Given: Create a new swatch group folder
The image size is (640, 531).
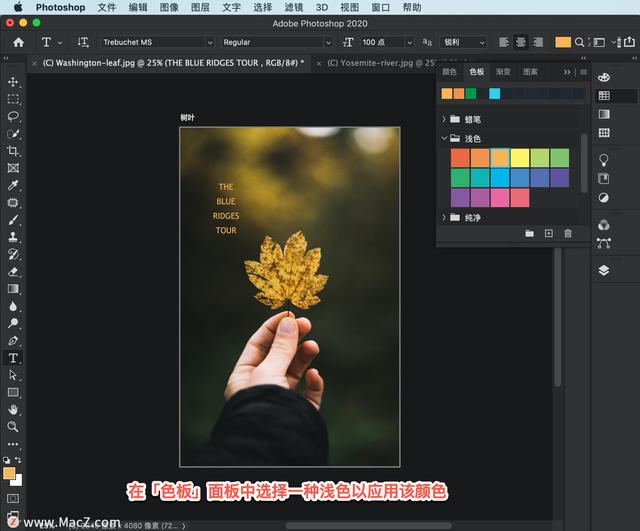Looking at the screenshot, I should click(x=530, y=233).
